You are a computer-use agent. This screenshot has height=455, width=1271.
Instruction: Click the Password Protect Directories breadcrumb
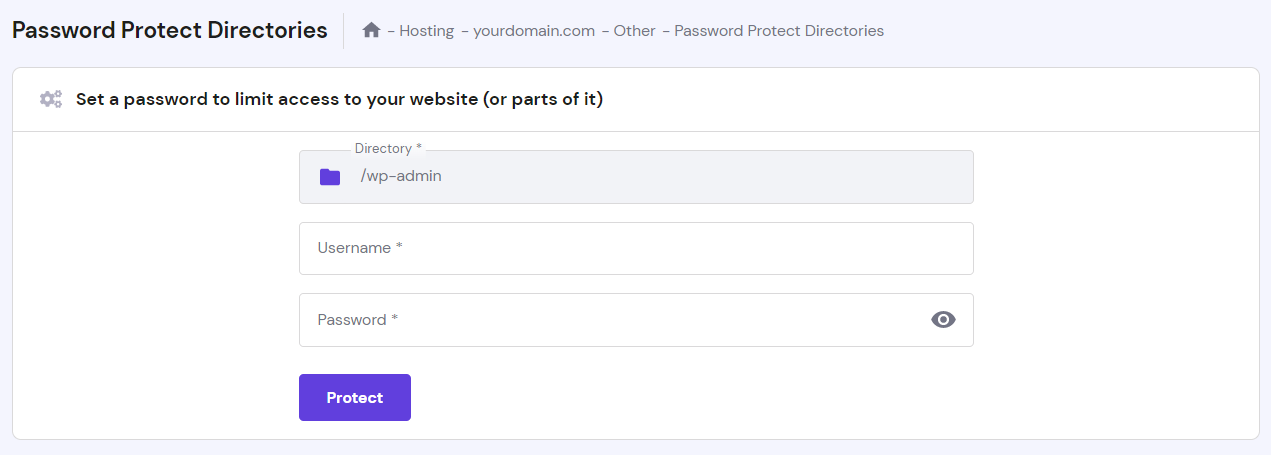tap(779, 31)
